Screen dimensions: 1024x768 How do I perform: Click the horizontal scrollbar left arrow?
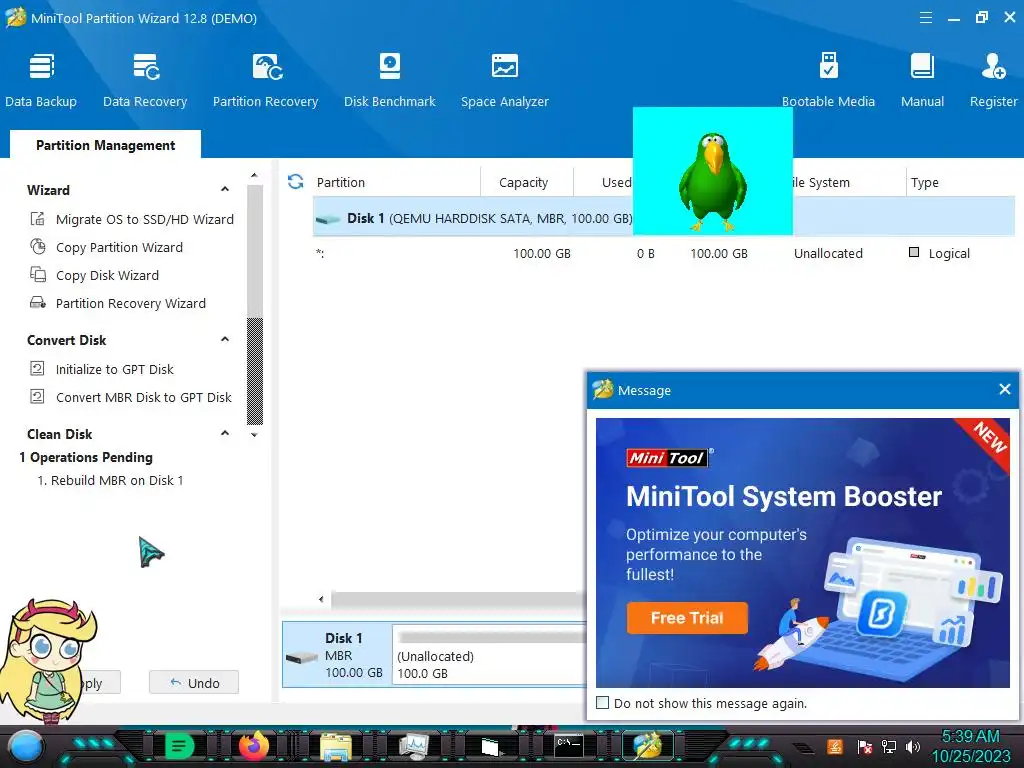click(321, 599)
